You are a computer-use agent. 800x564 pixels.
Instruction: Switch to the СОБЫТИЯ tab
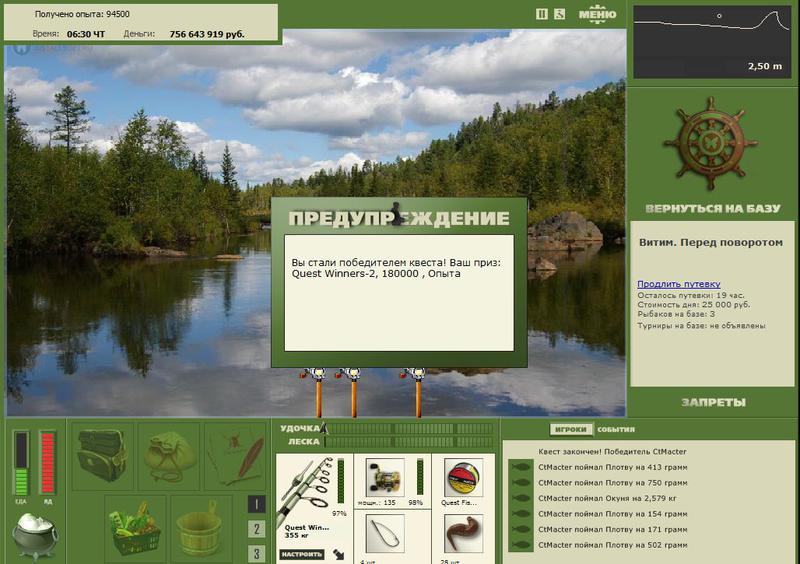point(616,430)
